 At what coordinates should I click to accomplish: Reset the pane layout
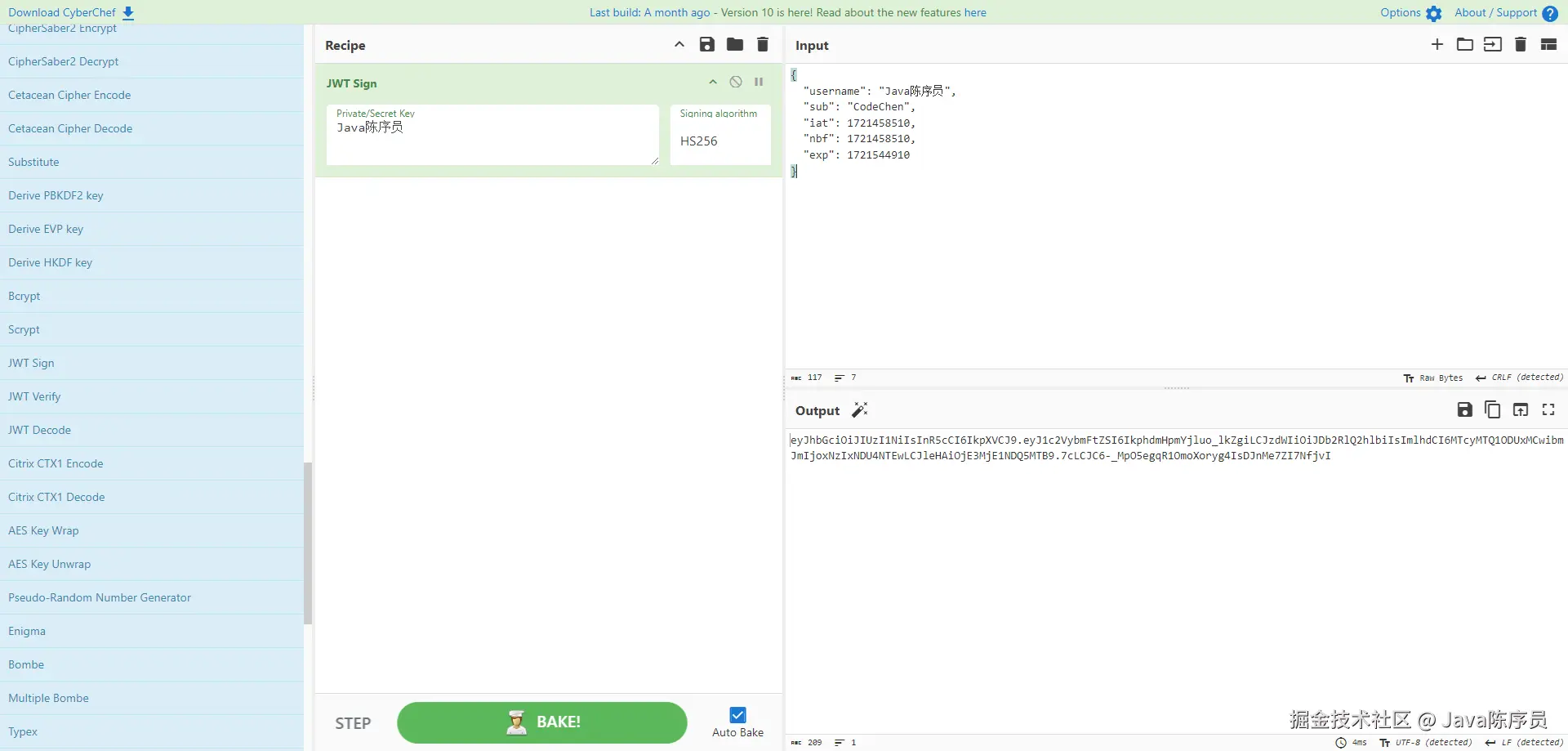(x=1548, y=45)
